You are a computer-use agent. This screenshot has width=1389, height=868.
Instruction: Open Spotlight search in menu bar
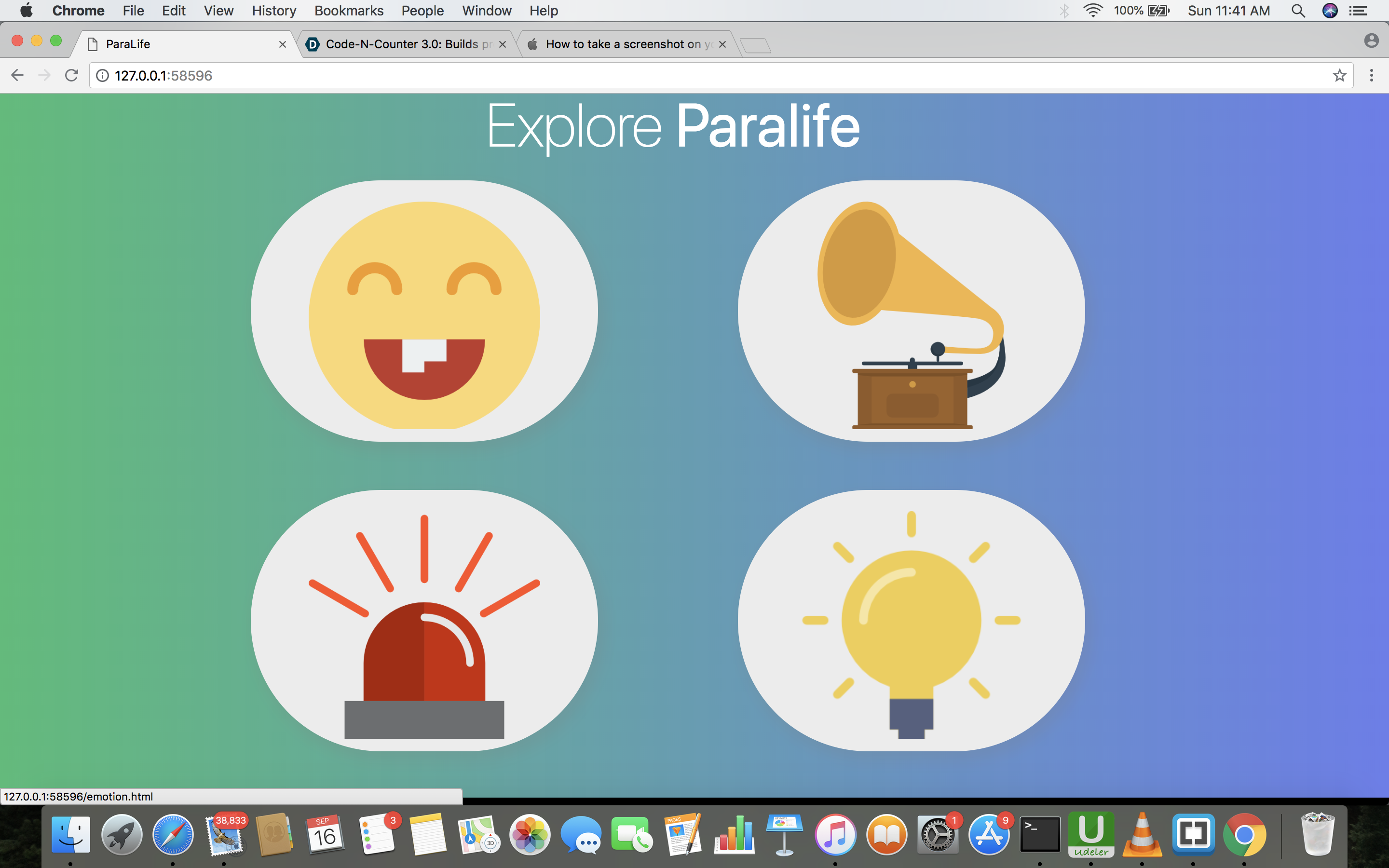tap(1298, 10)
